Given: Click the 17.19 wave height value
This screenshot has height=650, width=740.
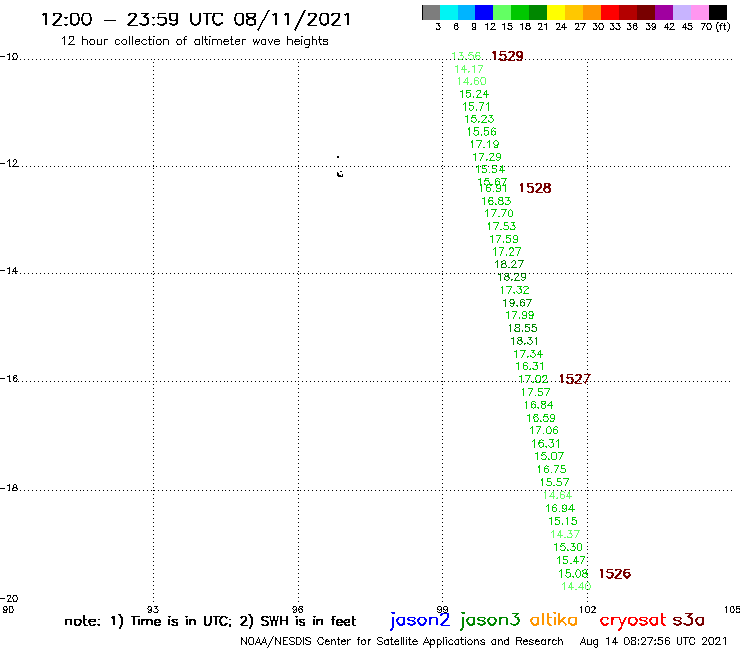Looking at the screenshot, I should click(484, 144).
